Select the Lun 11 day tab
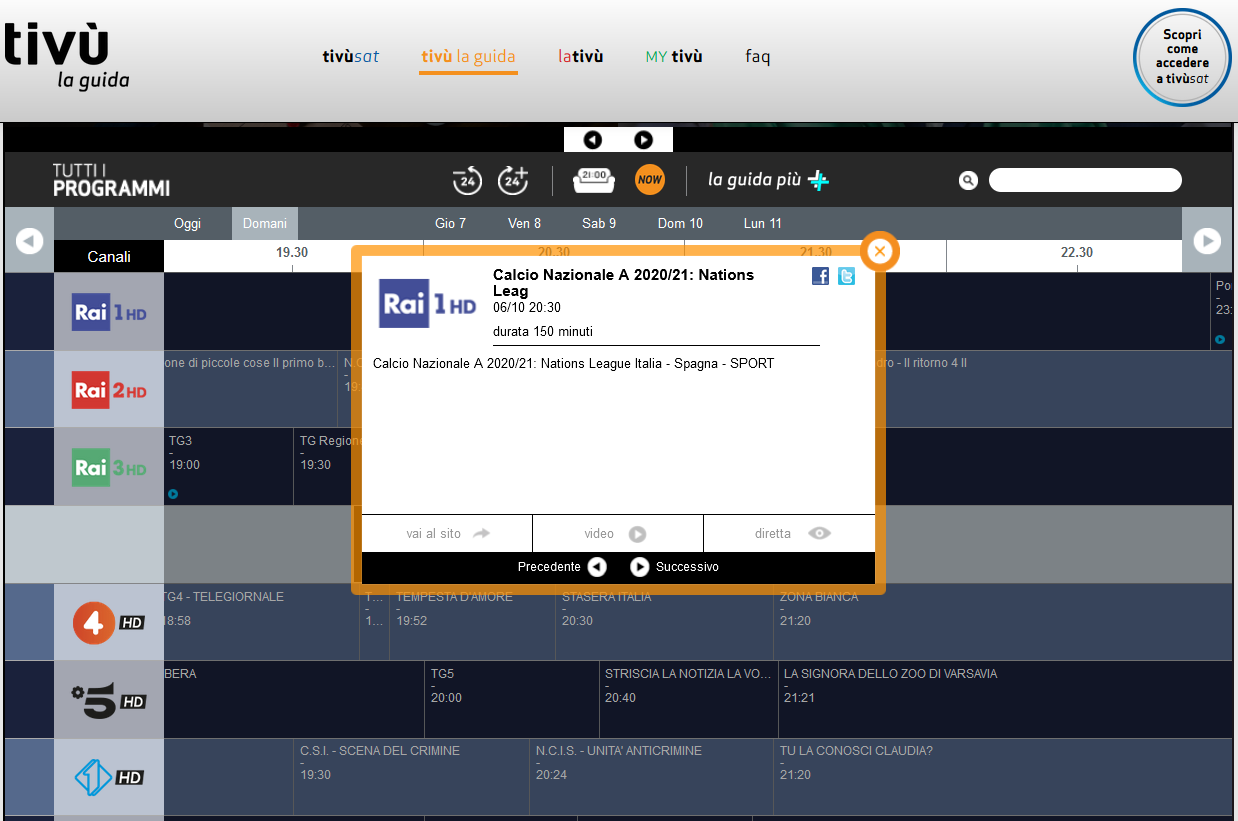Image resolution: width=1238 pixels, height=821 pixels. [x=763, y=223]
